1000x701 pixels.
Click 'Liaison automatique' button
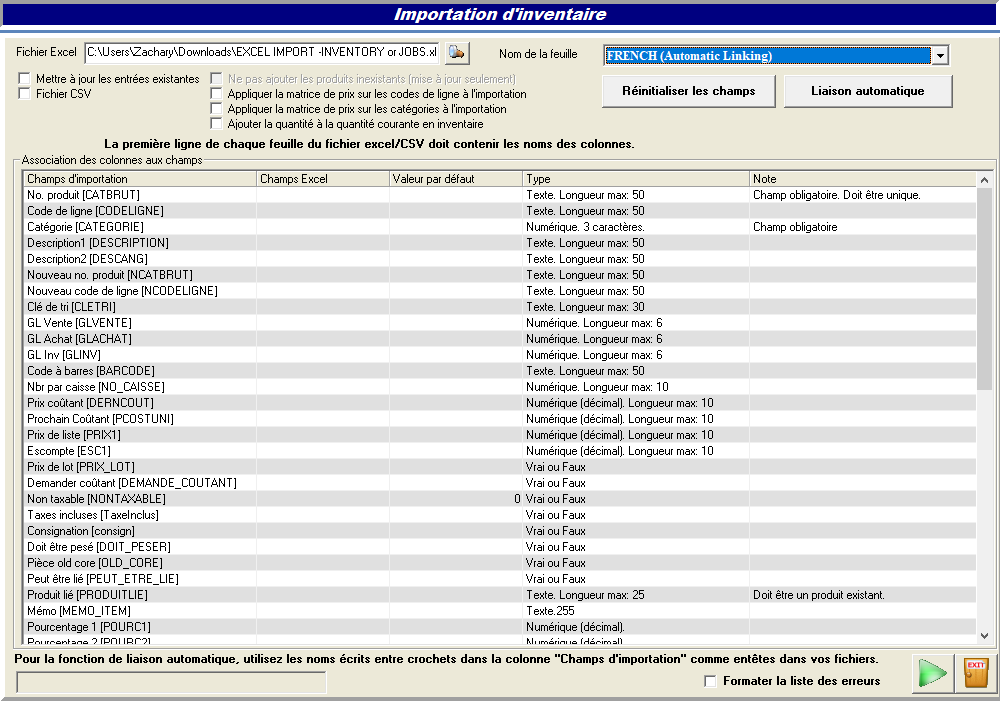[868, 91]
